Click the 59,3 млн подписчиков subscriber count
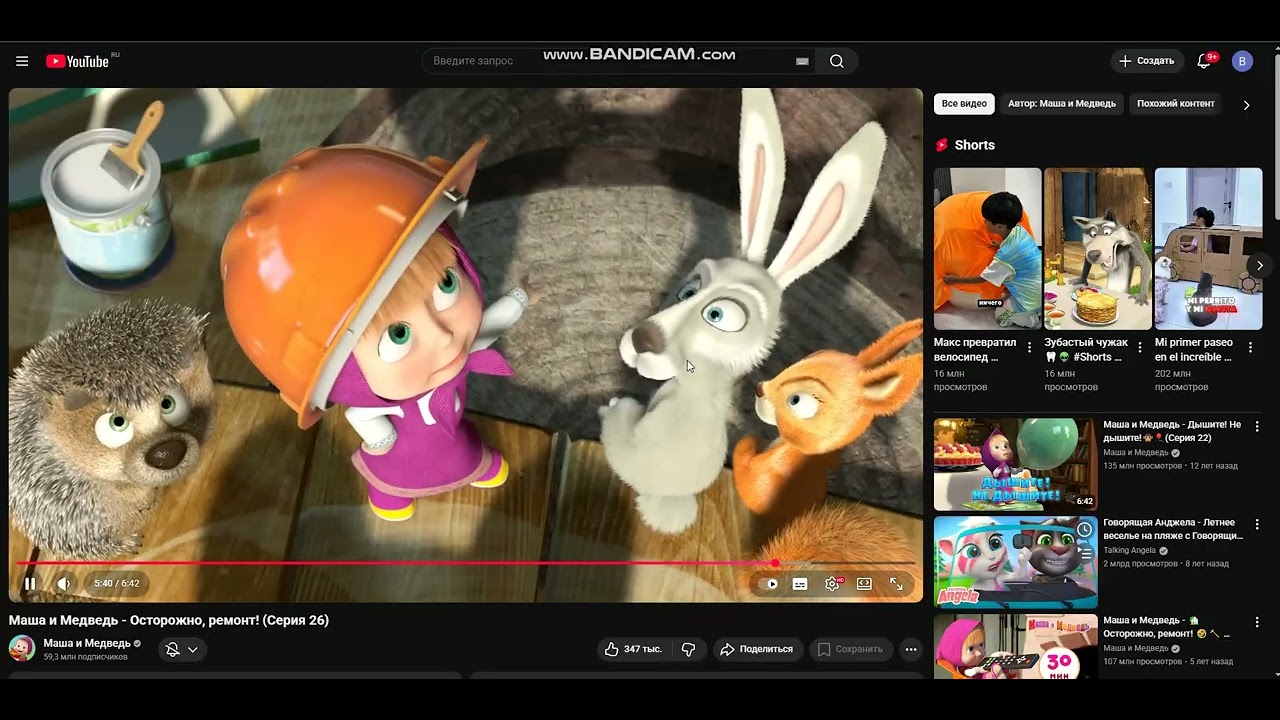This screenshot has height=720, width=1280. click(85, 657)
